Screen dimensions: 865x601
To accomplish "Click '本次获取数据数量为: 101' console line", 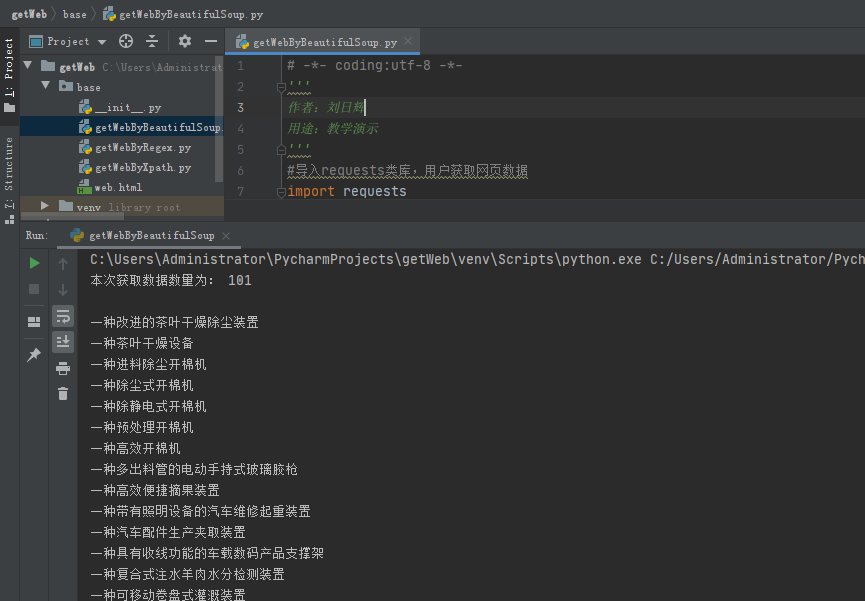I will coord(171,280).
